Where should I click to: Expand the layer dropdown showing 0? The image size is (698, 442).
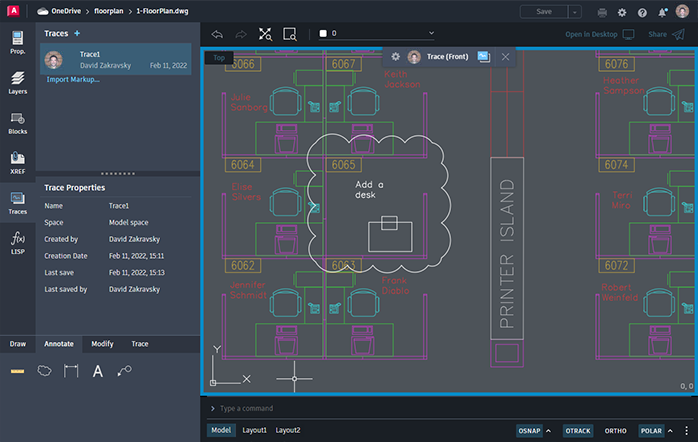431,33
